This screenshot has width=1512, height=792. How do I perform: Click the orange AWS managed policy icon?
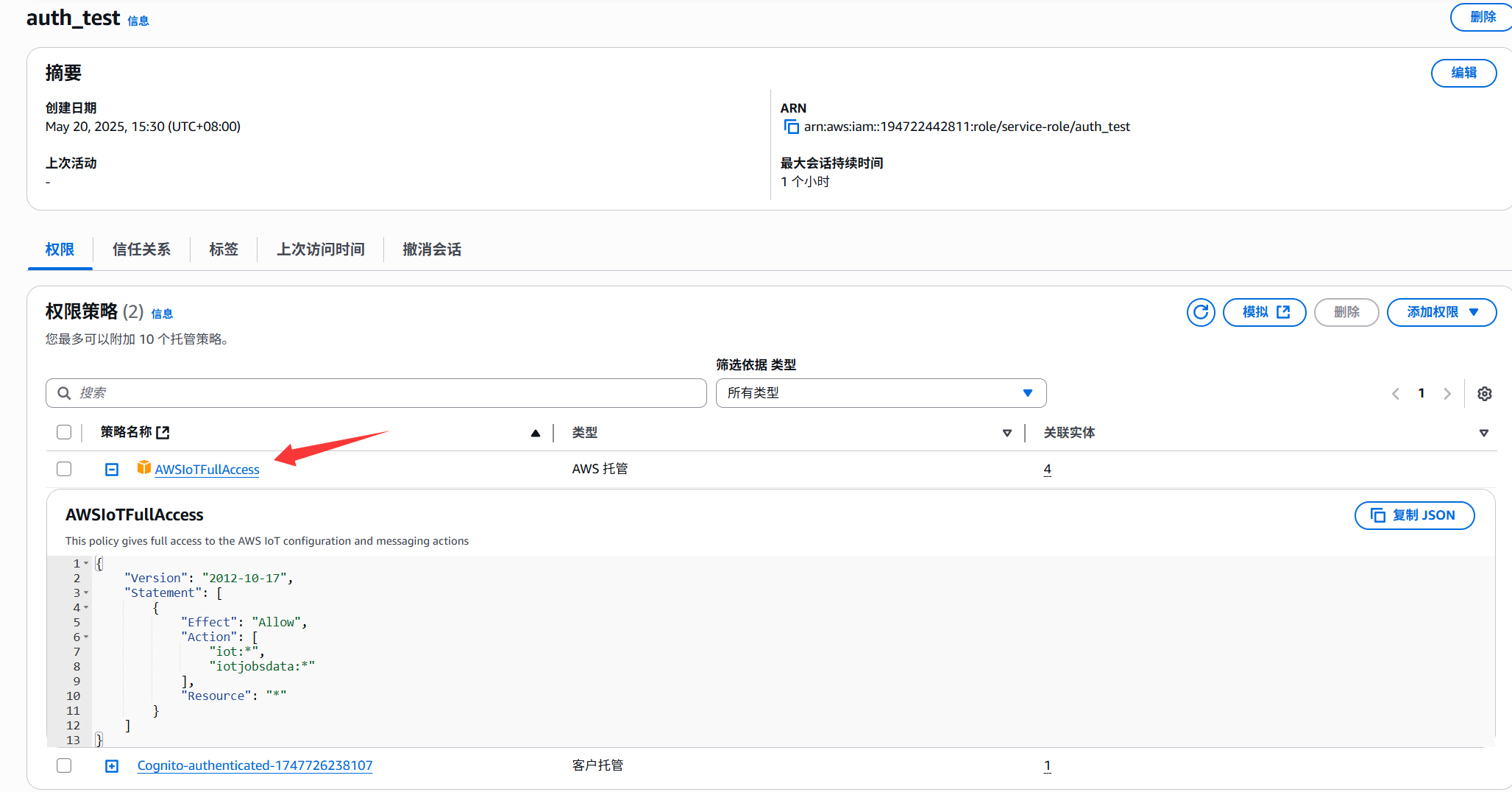coord(144,468)
